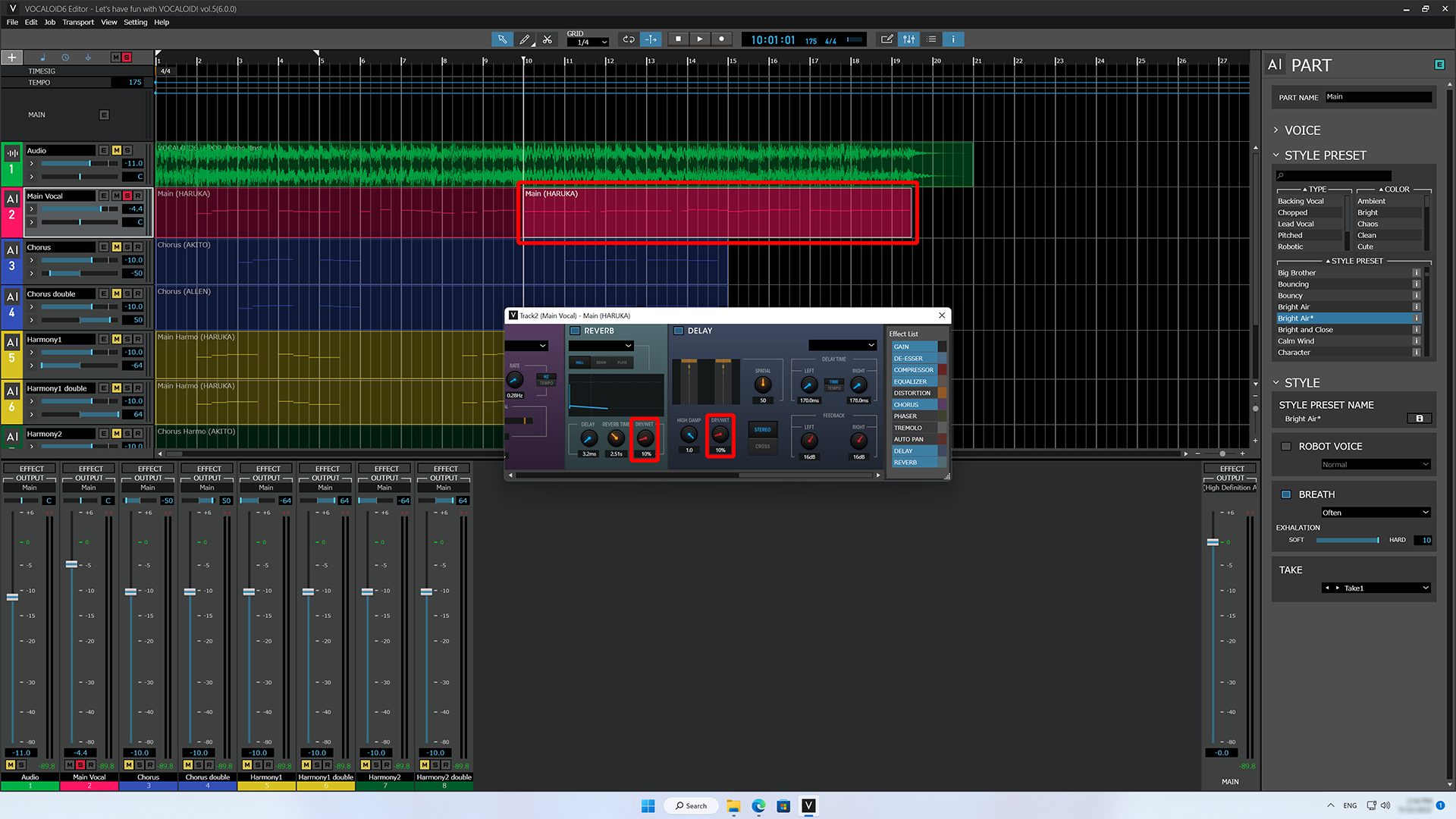Select the Pointer arrow tool
This screenshot has height=819, width=1456.
pos(502,39)
